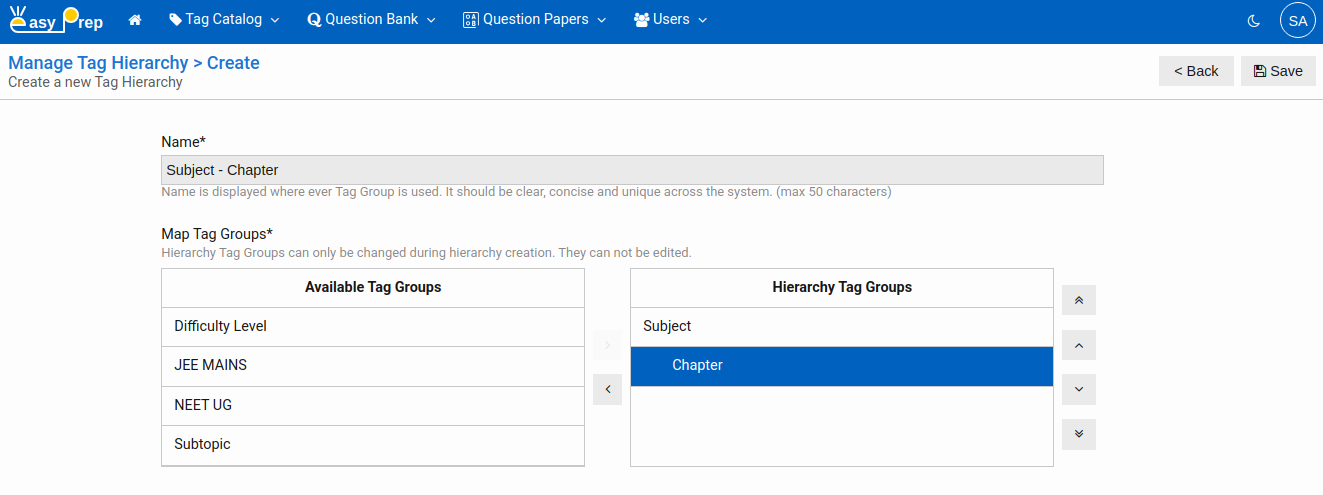The height and width of the screenshot is (495, 1323).
Task: Move Chapter back to available groups
Action: click(607, 390)
